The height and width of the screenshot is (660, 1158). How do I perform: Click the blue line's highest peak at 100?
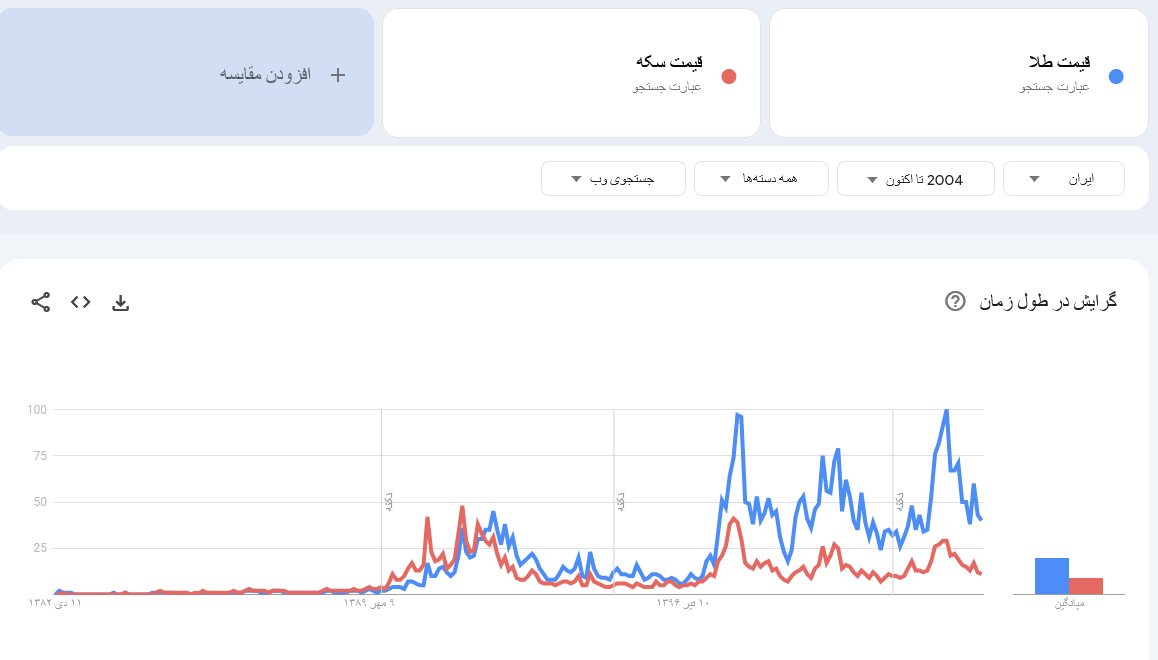(x=946, y=410)
